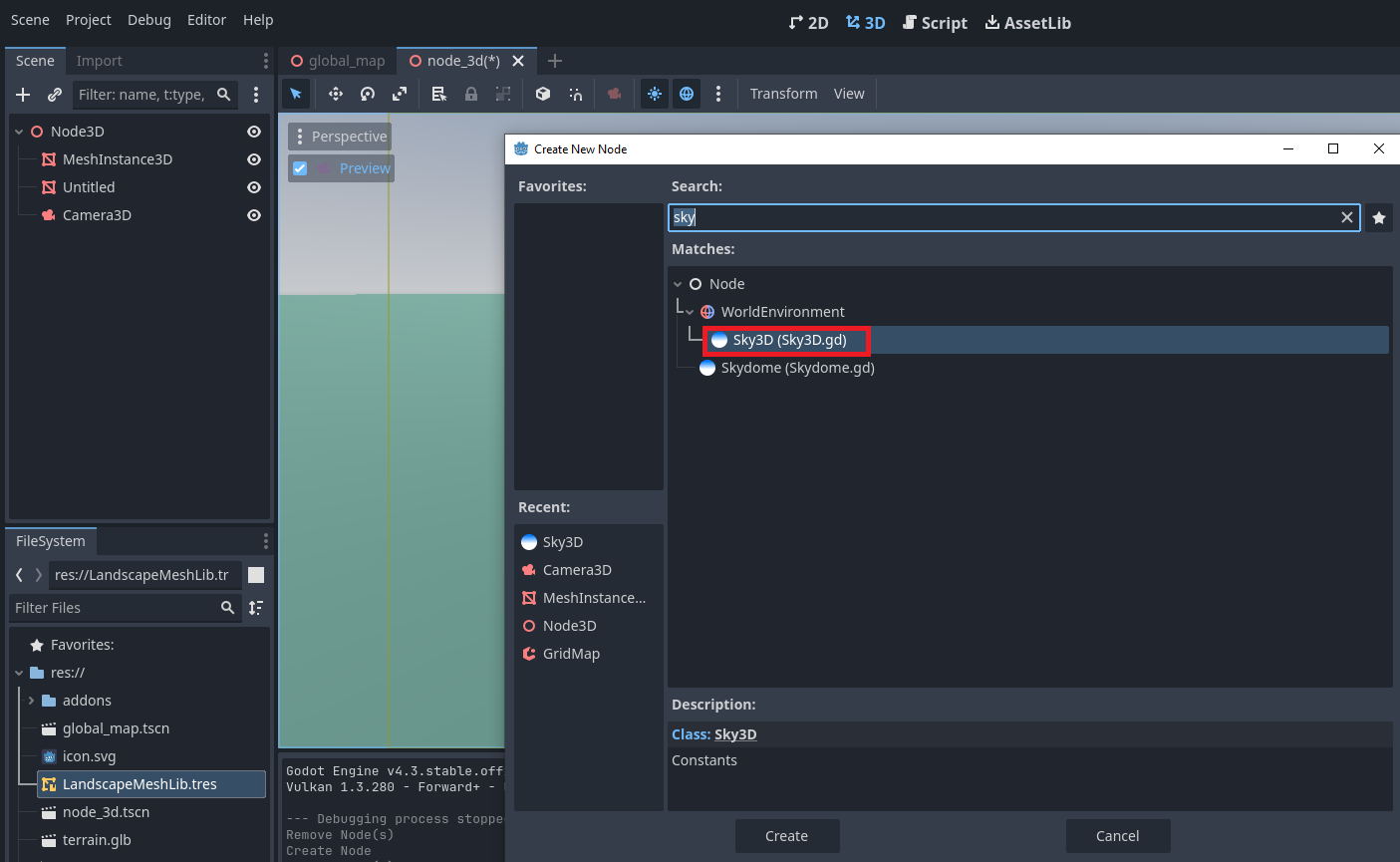Click the FileSystem sort files icon
Image resolution: width=1400 pixels, height=862 pixels.
pyautogui.click(x=256, y=608)
